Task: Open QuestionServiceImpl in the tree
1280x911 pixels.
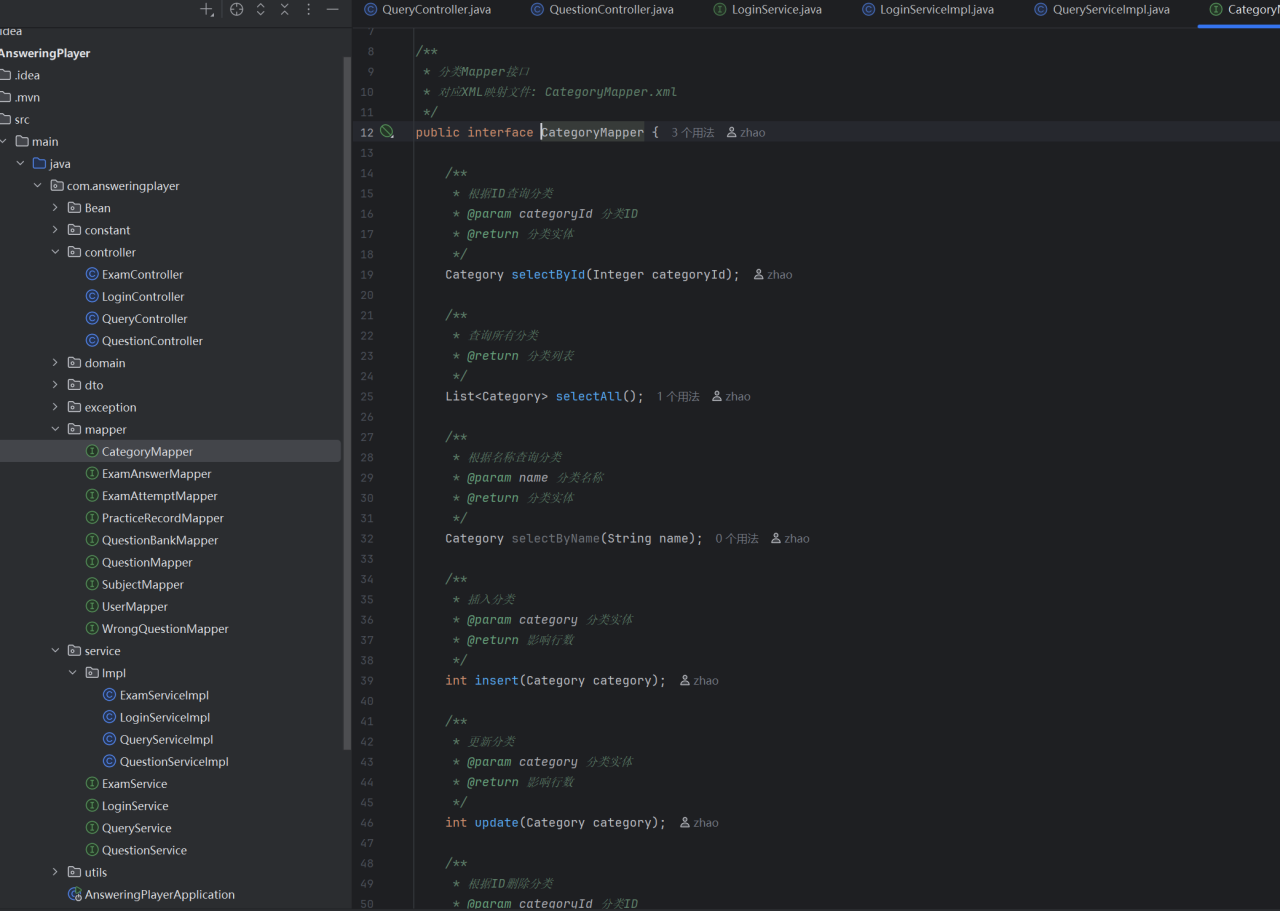Action: tap(173, 761)
